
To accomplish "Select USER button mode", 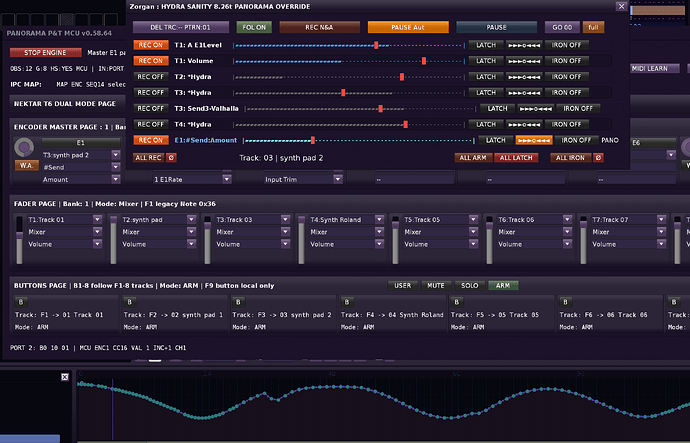I will 402,286.
